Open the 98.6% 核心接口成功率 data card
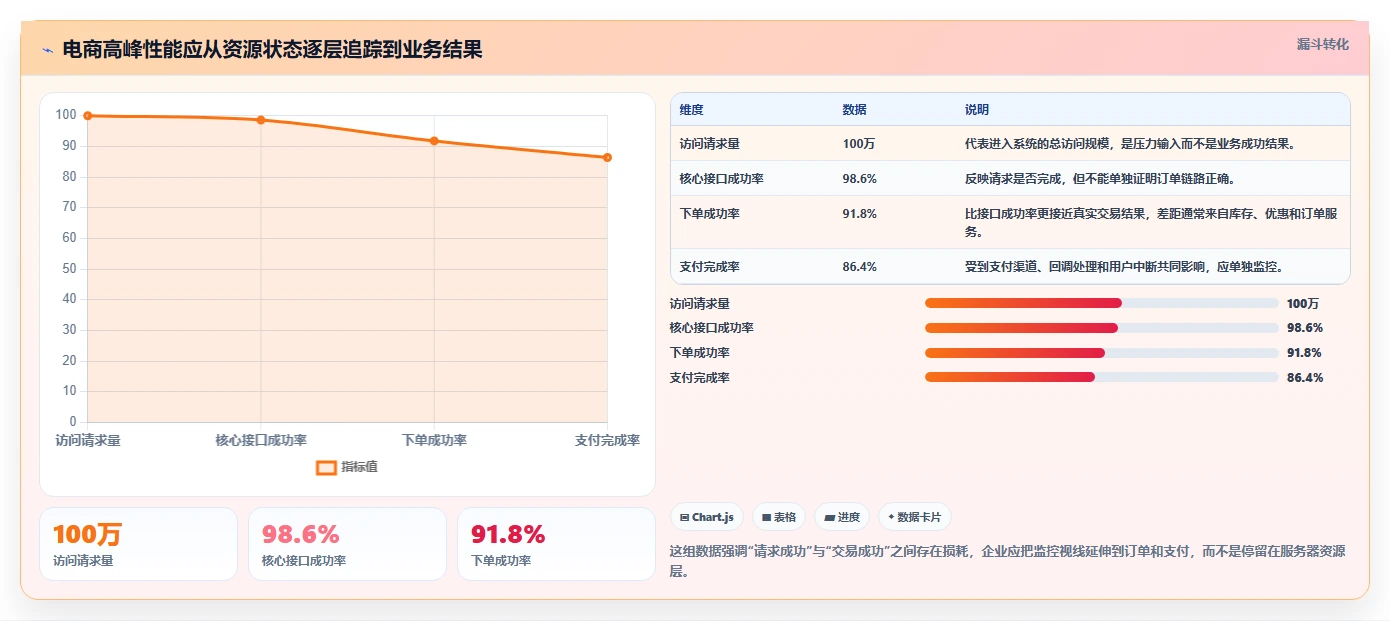Viewport: 1390px width, 621px height. coord(347,544)
